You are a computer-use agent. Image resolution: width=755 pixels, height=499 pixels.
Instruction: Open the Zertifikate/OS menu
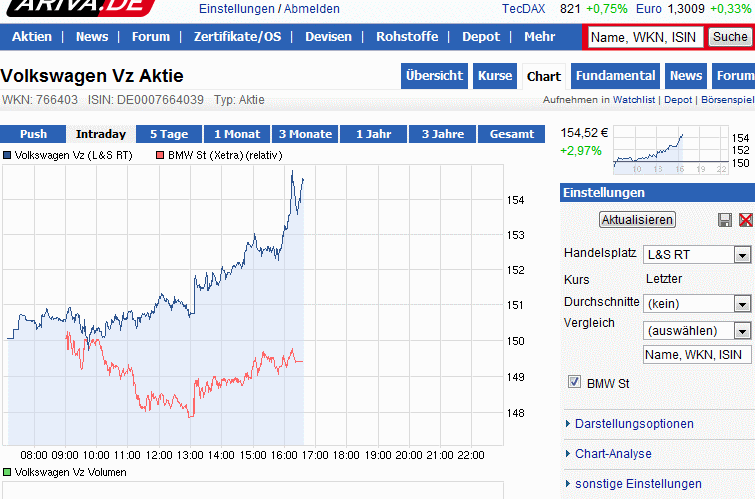(237, 37)
